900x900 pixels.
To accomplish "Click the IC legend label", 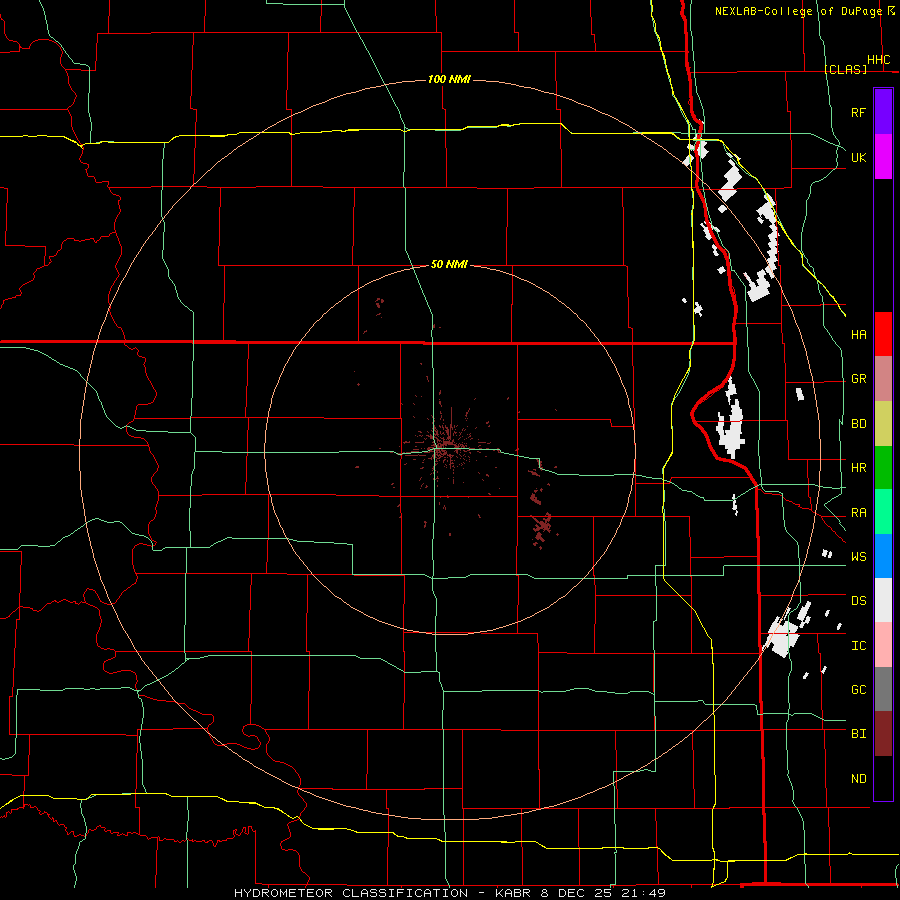I will click(858, 646).
